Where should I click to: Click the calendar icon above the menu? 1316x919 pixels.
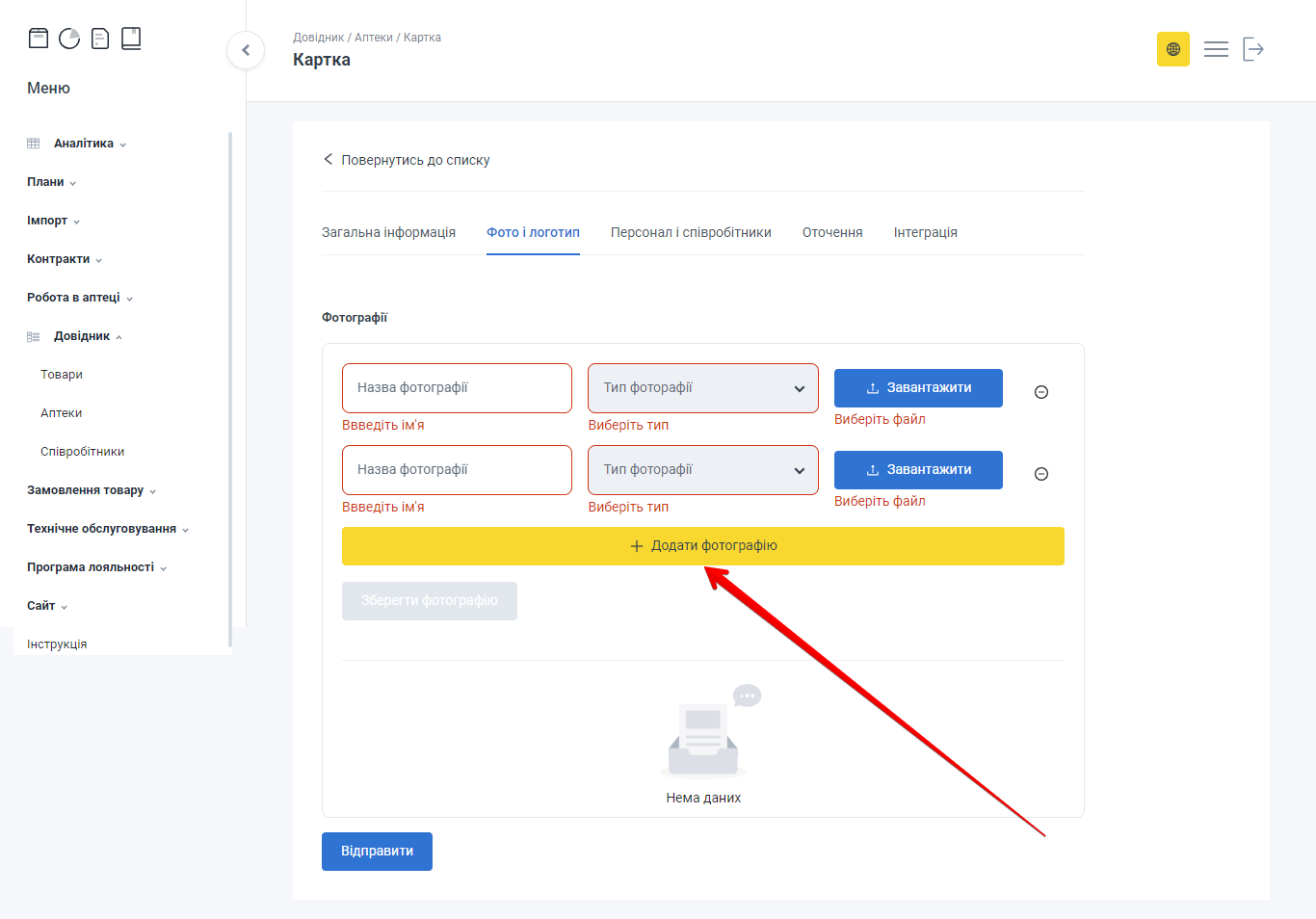39,39
